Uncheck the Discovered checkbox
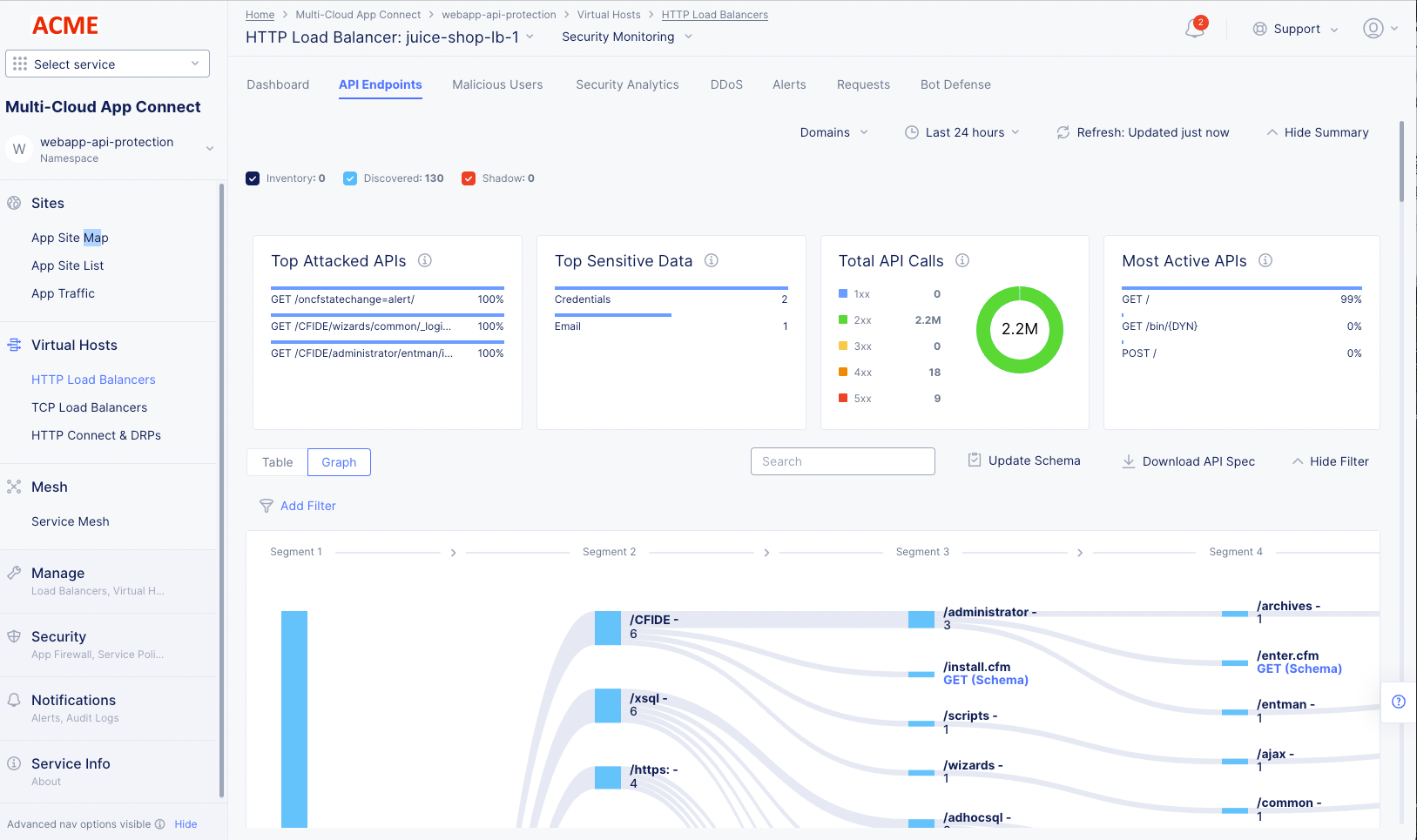The width and height of the screenshot is (1417, 840). coord(350,178)
